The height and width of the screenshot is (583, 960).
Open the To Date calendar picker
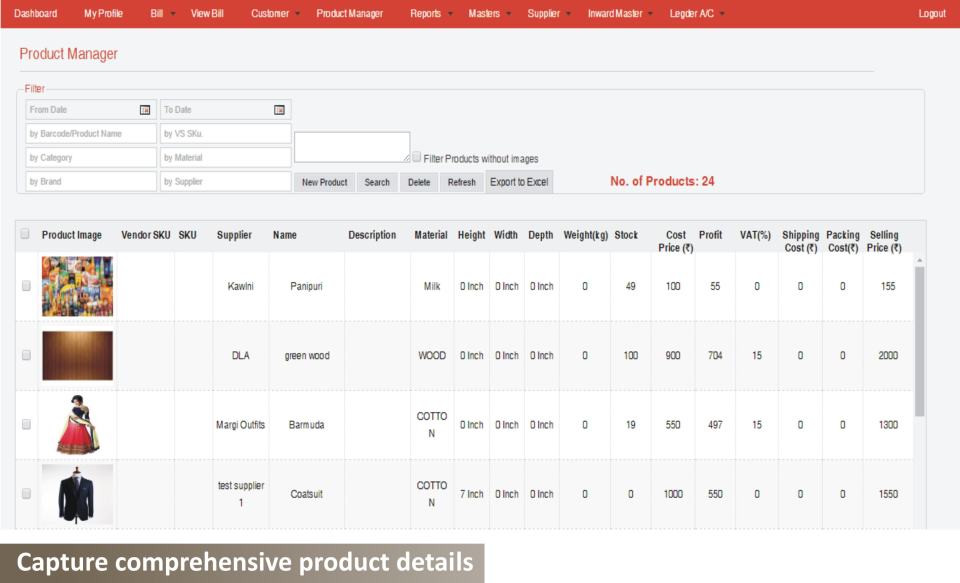pyautogui.click(x=280, y=109)
